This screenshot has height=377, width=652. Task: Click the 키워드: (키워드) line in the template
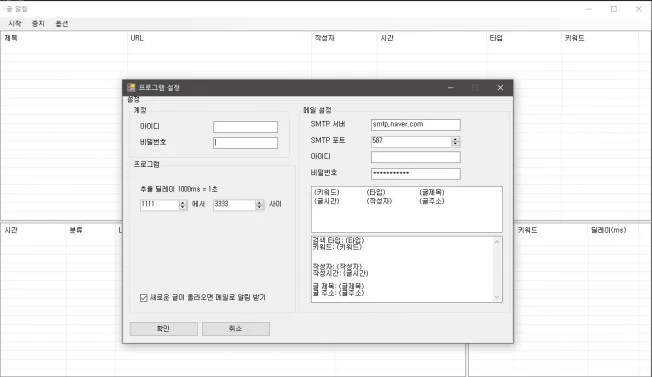tap(337, 247)
